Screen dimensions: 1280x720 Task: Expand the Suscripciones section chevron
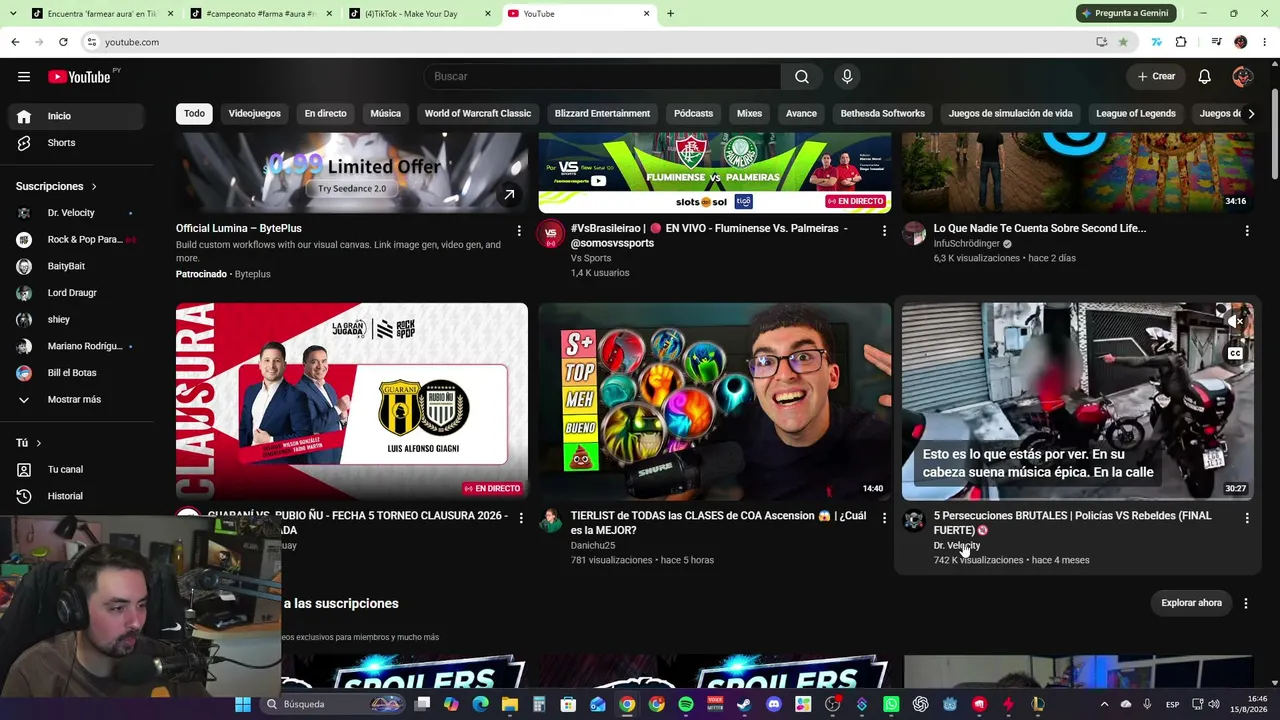(94, 187)
